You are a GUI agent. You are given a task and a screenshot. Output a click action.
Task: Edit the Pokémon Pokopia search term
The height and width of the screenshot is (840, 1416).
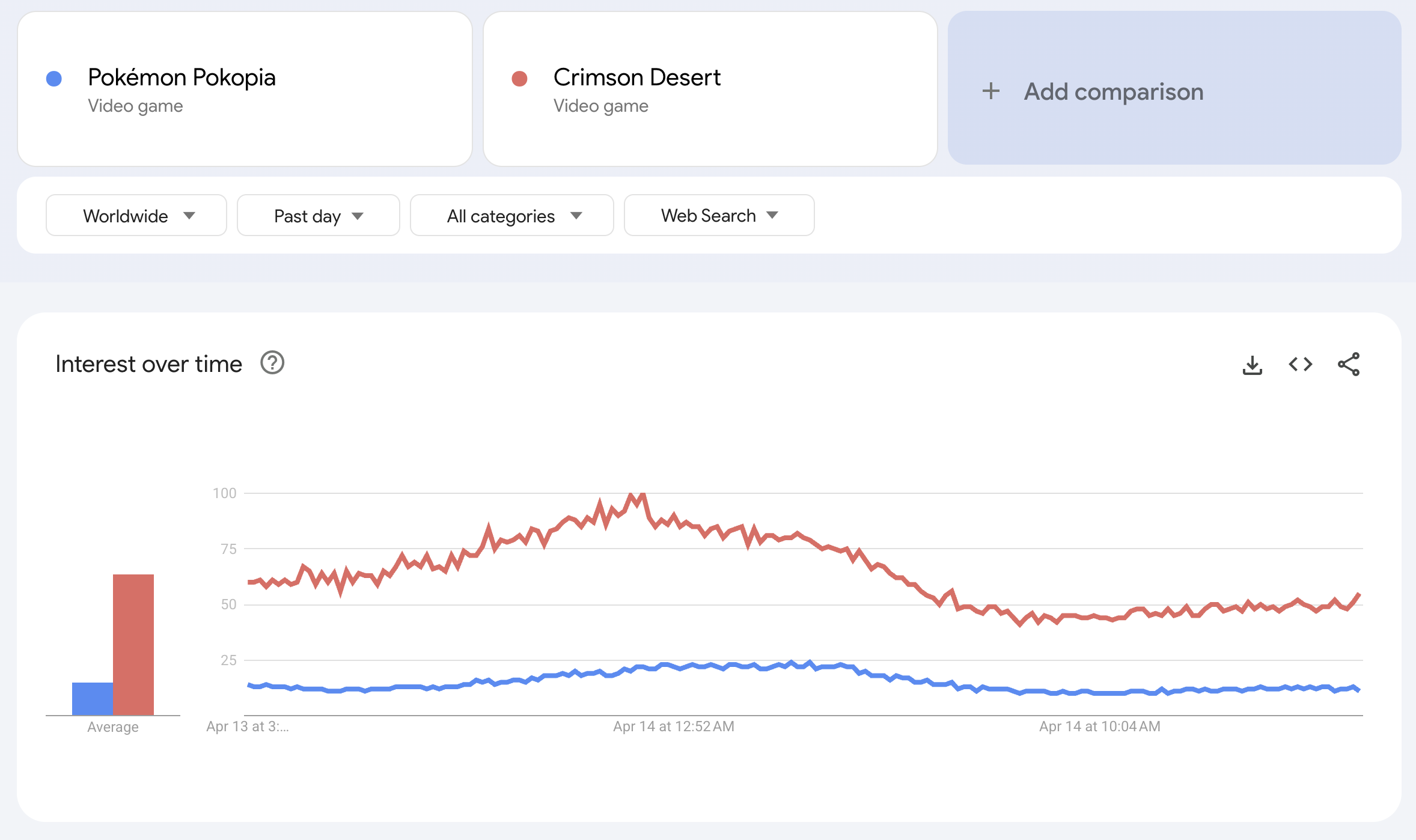pos(182,78)
